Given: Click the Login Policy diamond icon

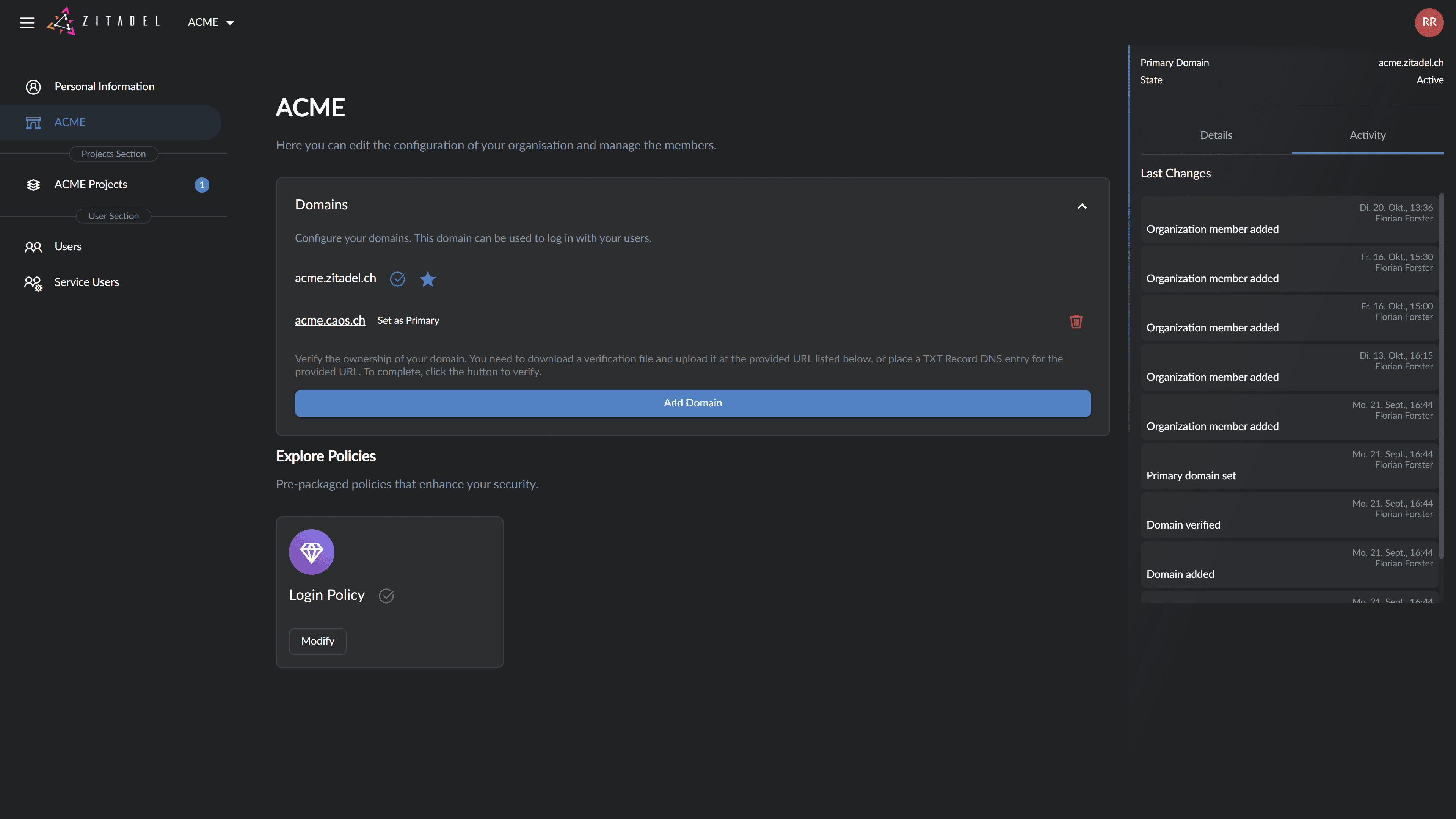Looking at the screenshot, I should (x=311, y=552).
